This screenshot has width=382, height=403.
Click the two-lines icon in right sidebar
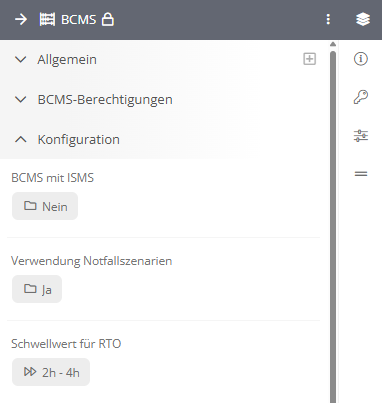pyautogui.click(x=361, y=174)
